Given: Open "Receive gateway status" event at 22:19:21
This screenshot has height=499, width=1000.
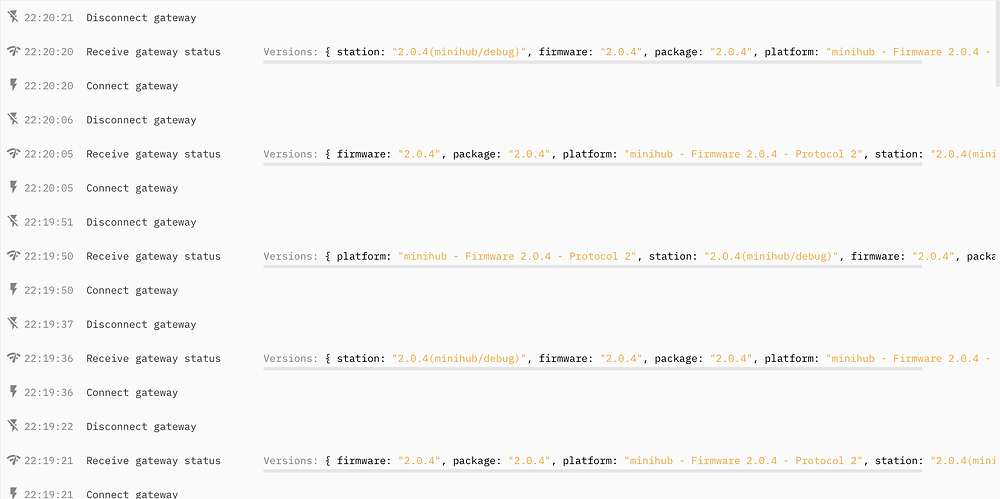Looking at the screenshot, I should pos(153,461).
